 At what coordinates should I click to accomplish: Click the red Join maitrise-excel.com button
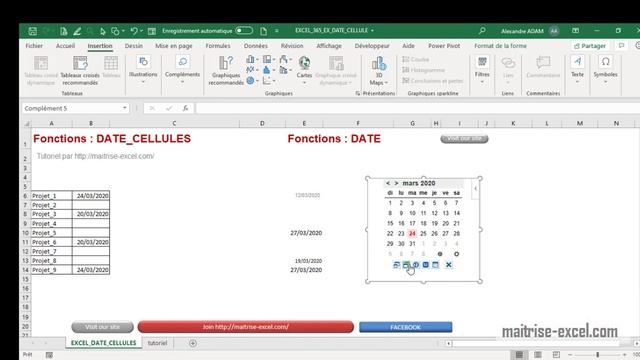coord(246,327)
